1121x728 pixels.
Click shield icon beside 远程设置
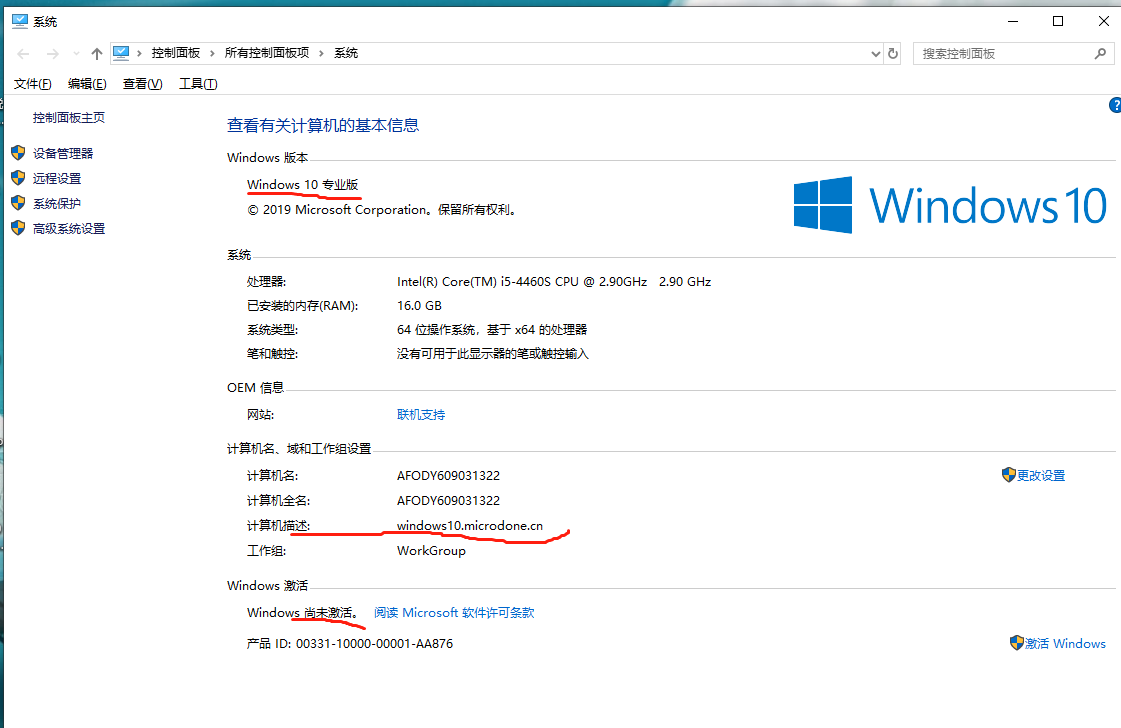tap(19, 177)
